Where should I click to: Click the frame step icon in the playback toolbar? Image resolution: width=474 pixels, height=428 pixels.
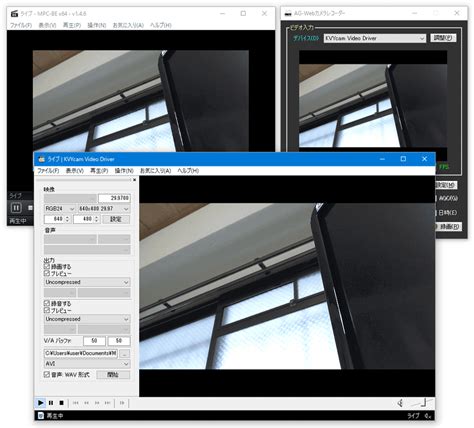122,403
